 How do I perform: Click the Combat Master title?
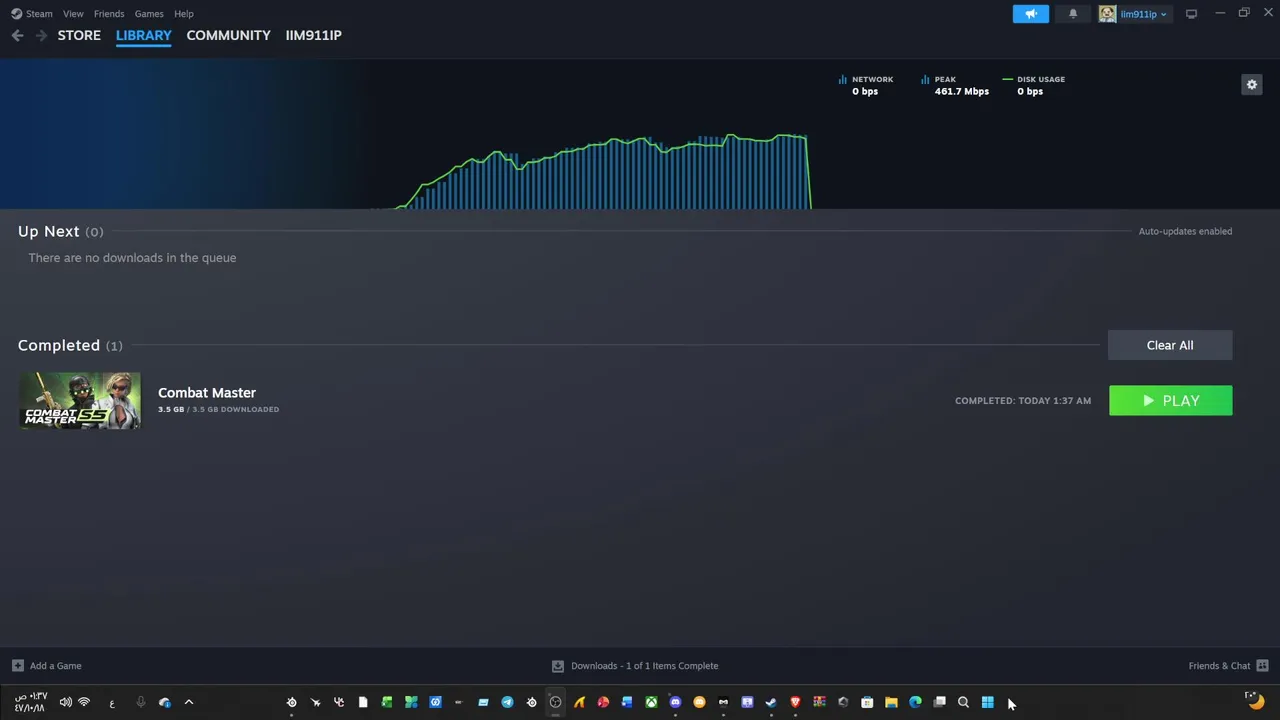[x=207, y=393]
